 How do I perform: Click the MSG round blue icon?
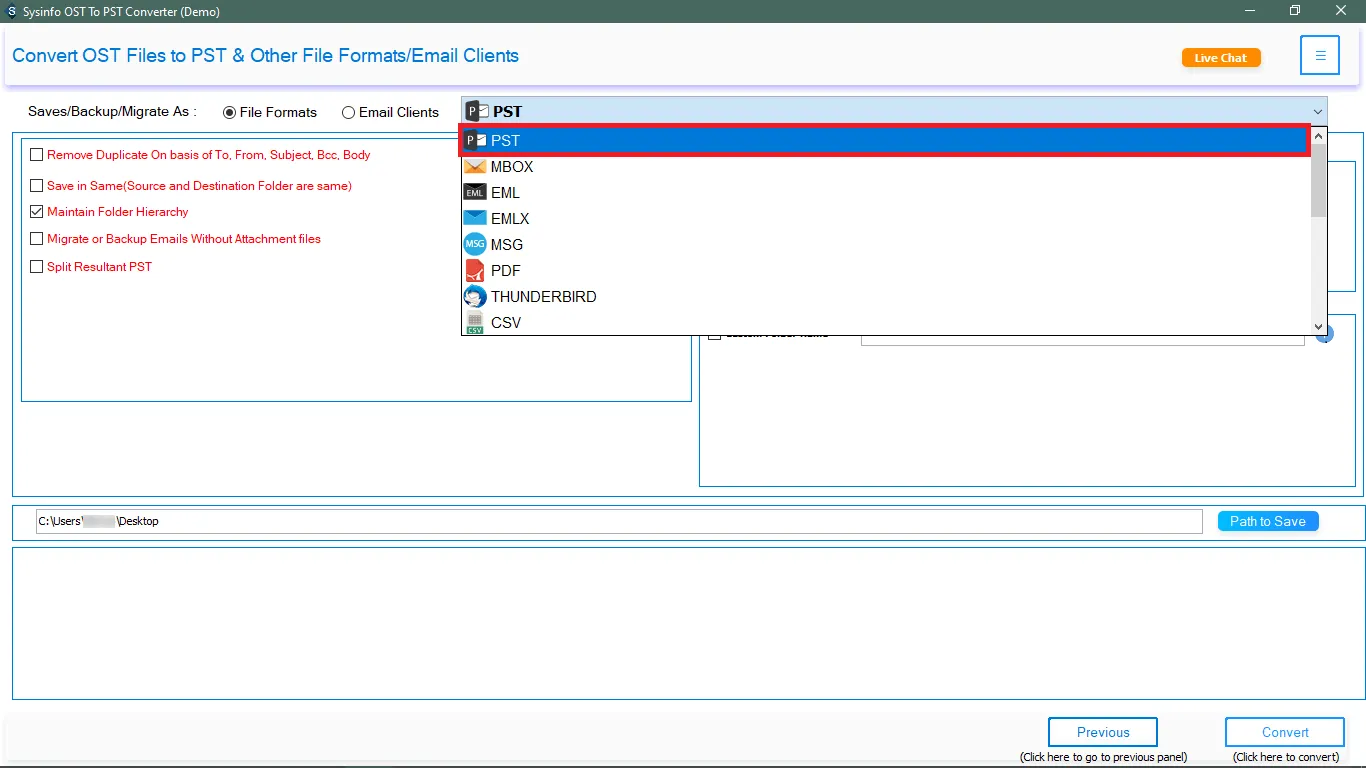pos(475,245)
